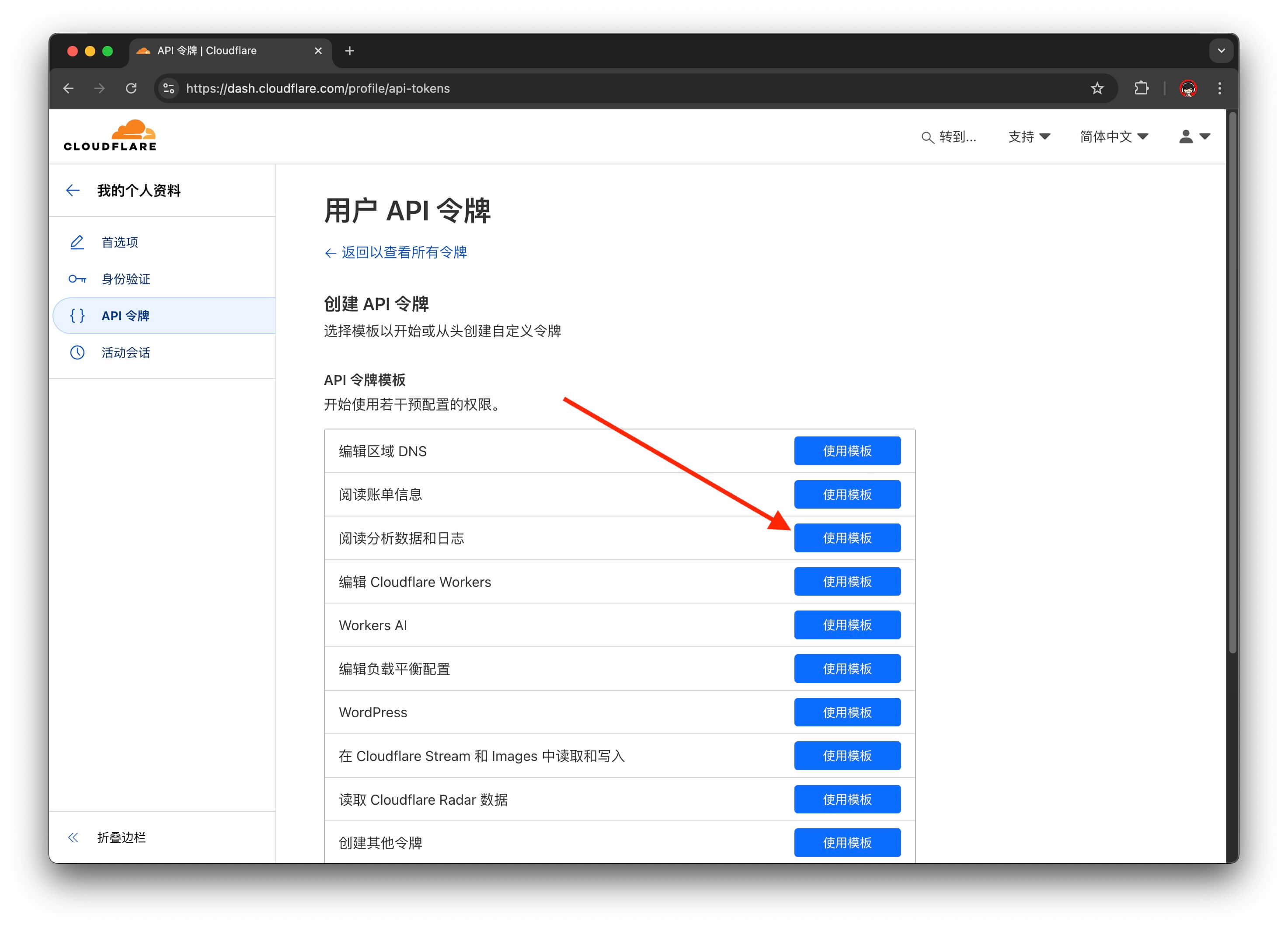The height and width of the screenshot is (928, 1288).
Task: Click the WordPress row label
Action: (372, 712)
